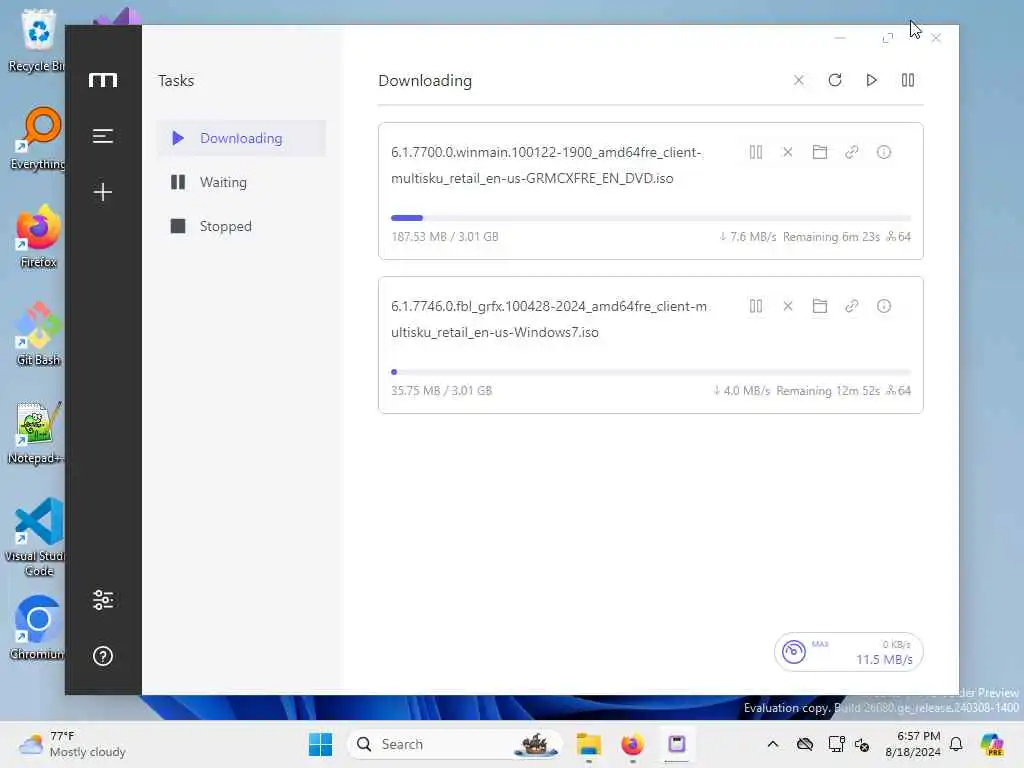
Task: Refresh the task list
Action: tap(835, 80)
